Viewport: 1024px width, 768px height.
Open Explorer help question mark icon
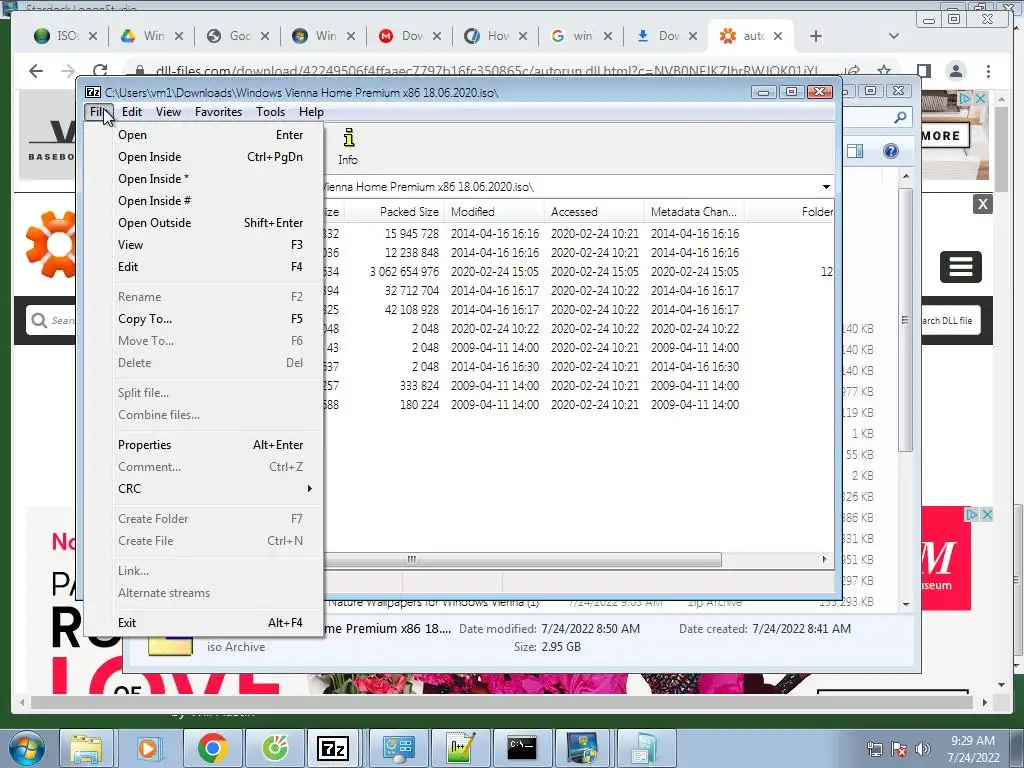click(x=890, y=151)
